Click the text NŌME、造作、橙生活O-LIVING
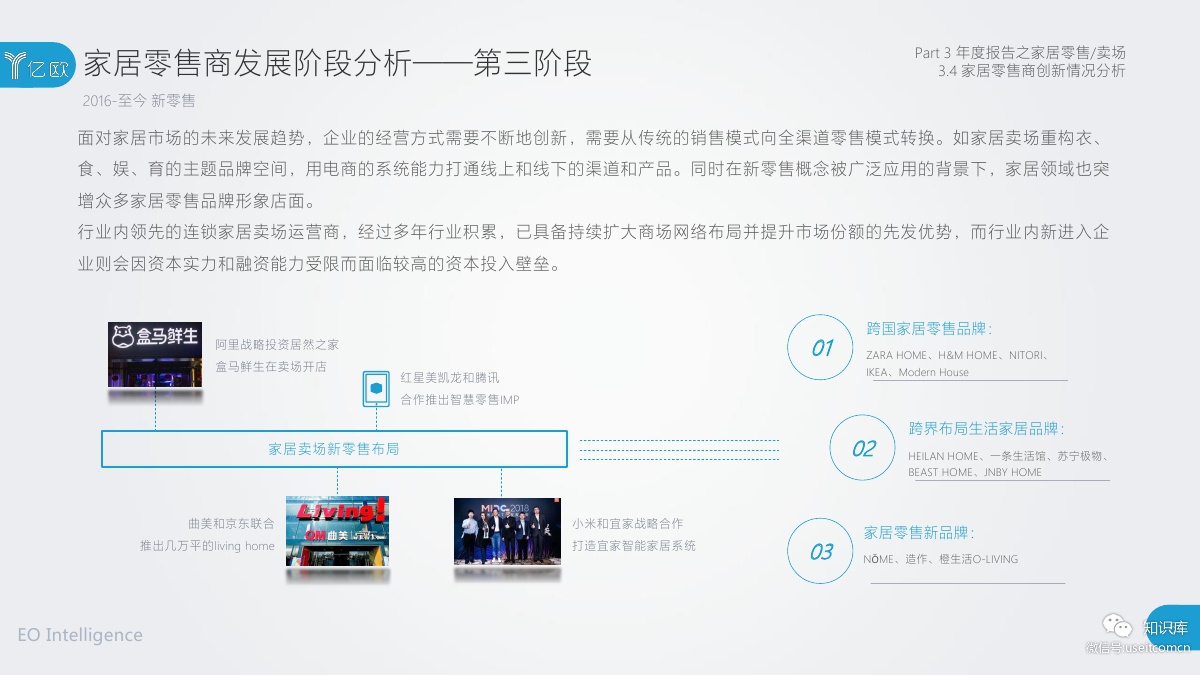The width and height of the screenshot is (1200, 675). [x=941, y=559]
